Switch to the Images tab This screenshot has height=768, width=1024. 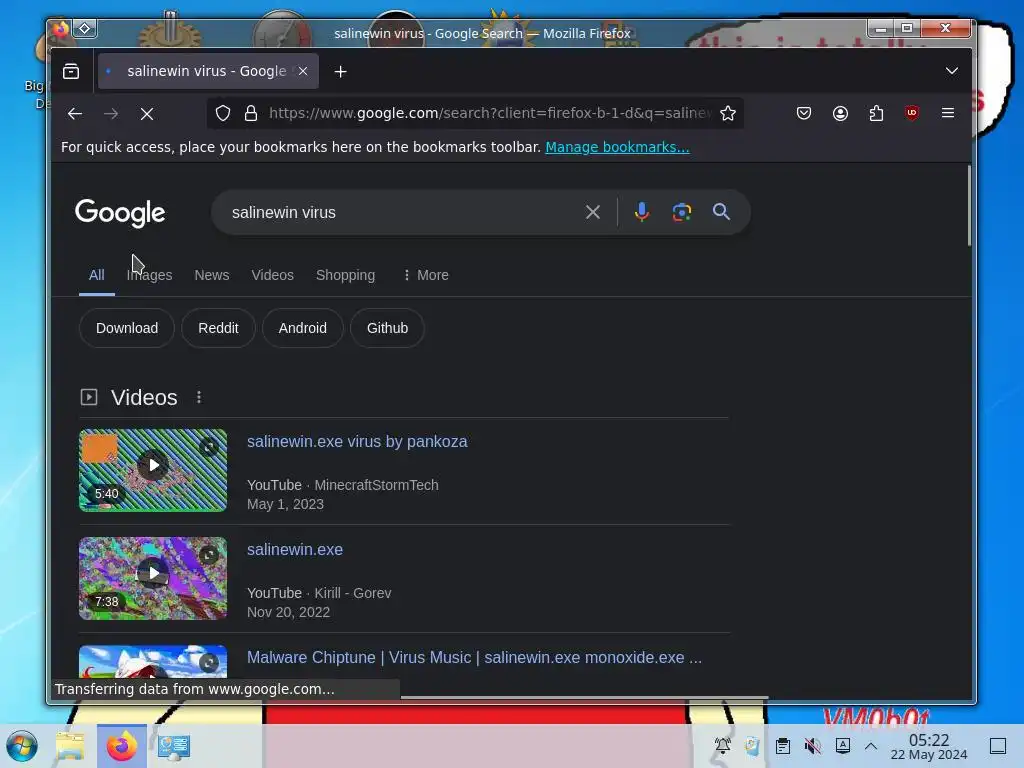(150, 276)
